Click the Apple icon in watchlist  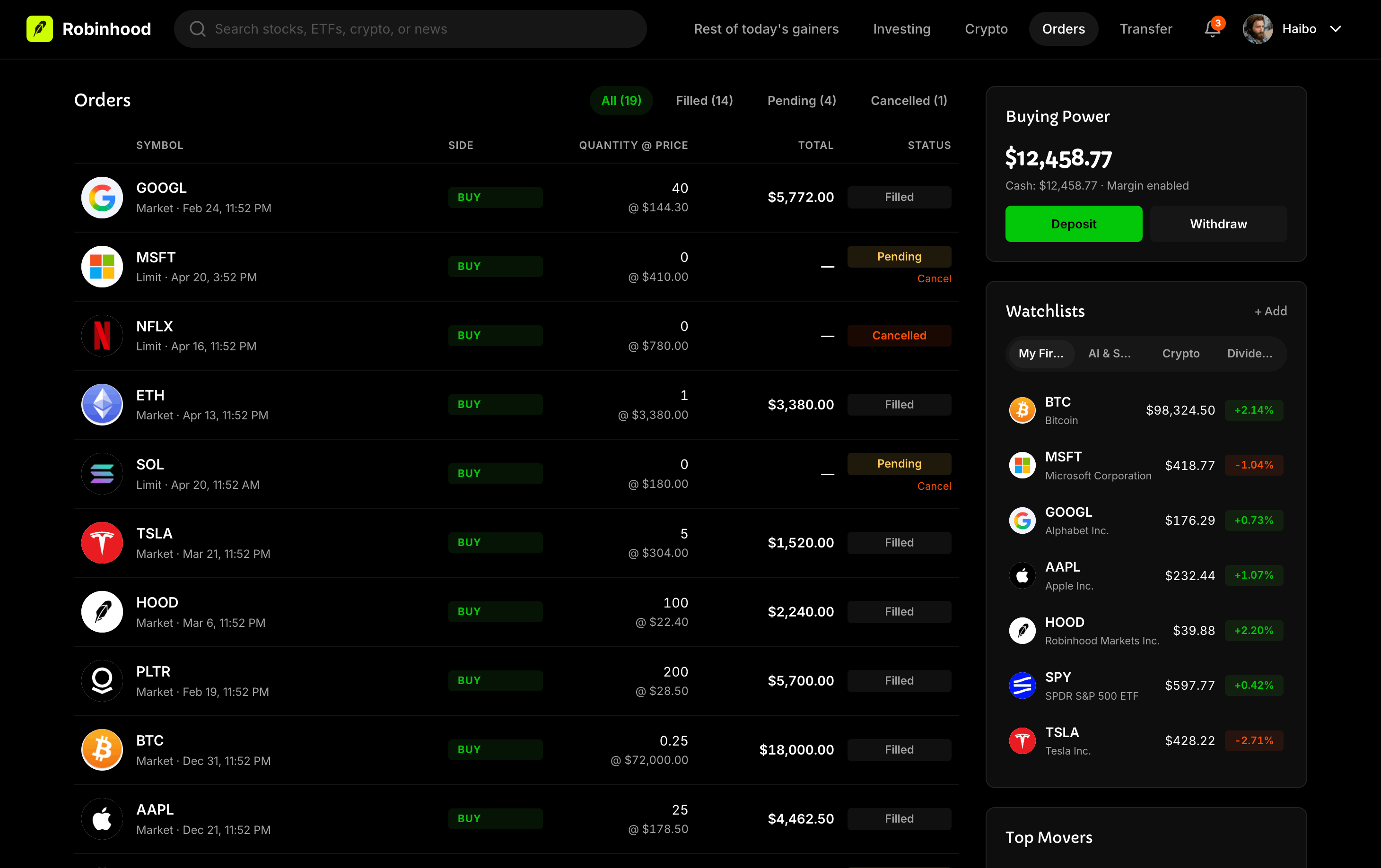coord(1022,576)
